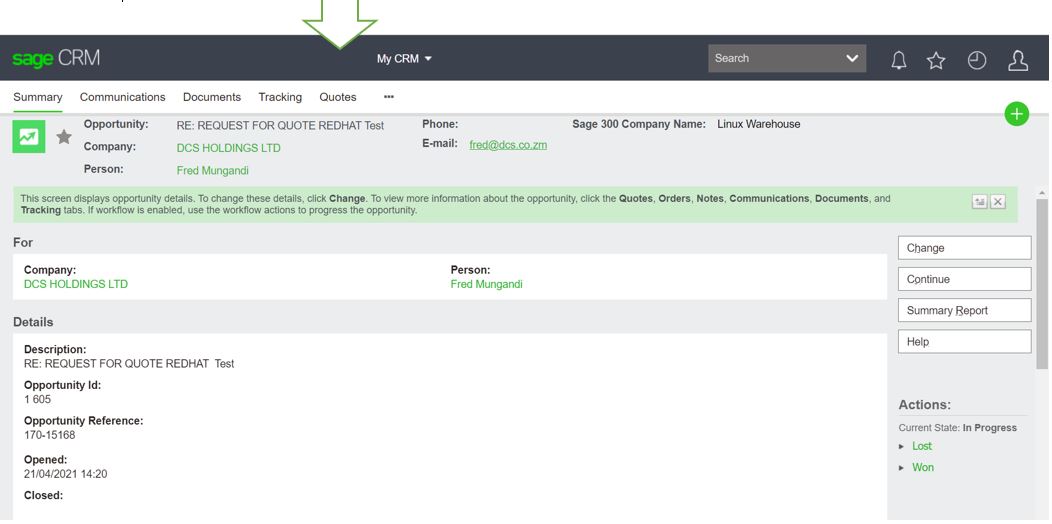Open the user profile icon
Viewport: 1052px width, 524px height.
(1018, 60)
